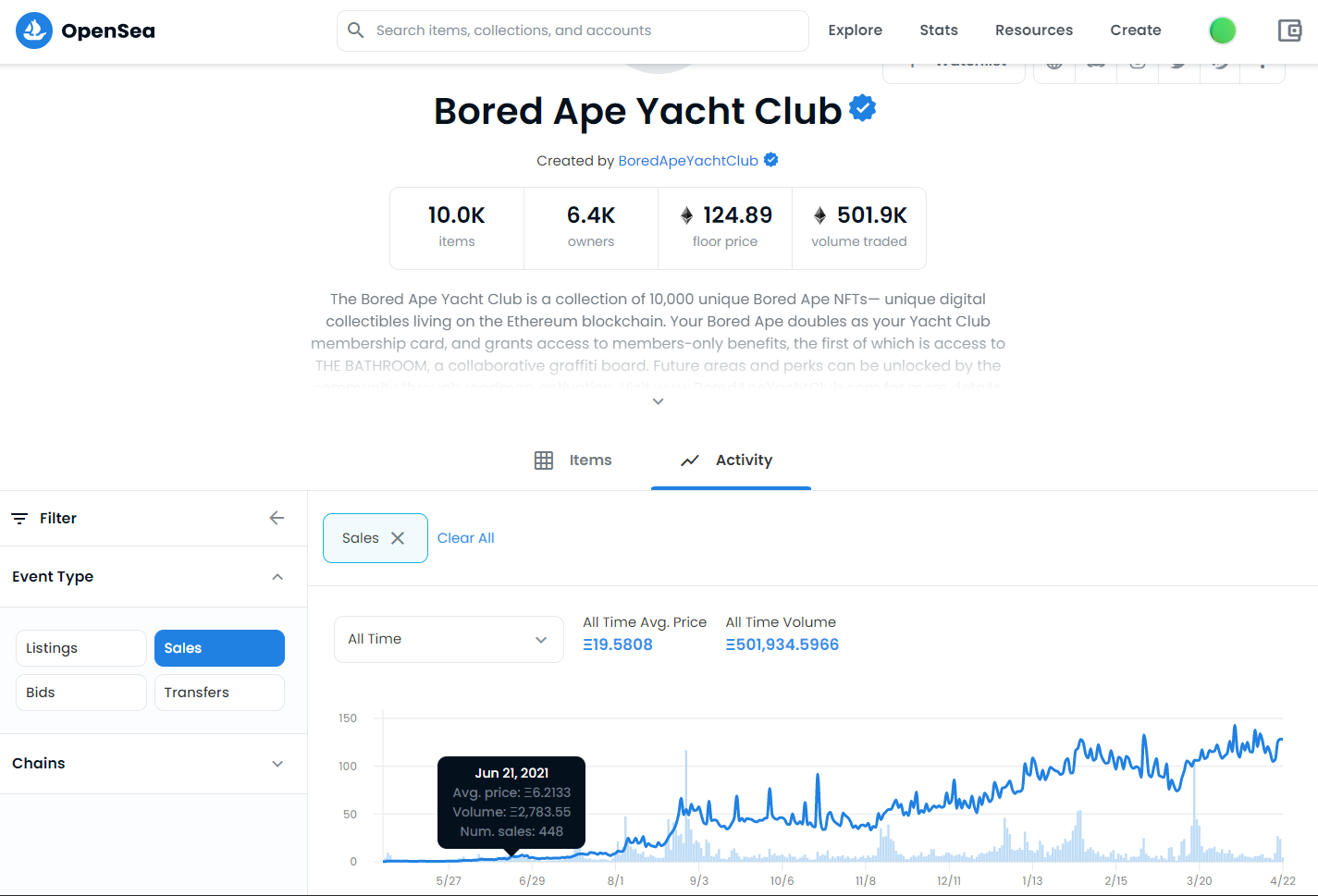Image resolution: width=1318 pixels, height=896 pixels.
Task: Open the All Time range dropdown
Action: 449,639
